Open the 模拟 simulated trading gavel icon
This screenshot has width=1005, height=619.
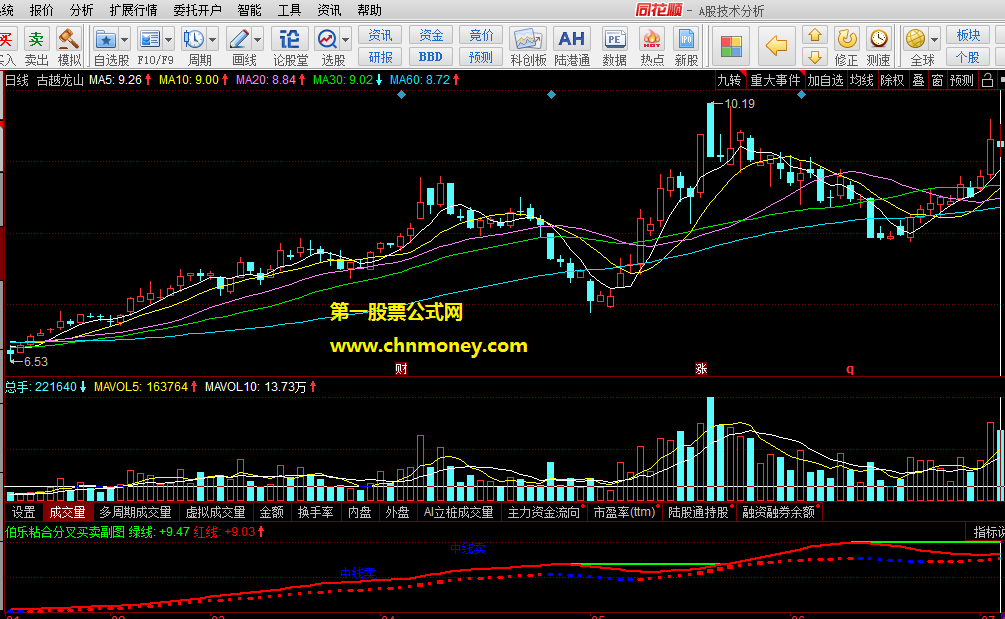(x=69, y=46)
